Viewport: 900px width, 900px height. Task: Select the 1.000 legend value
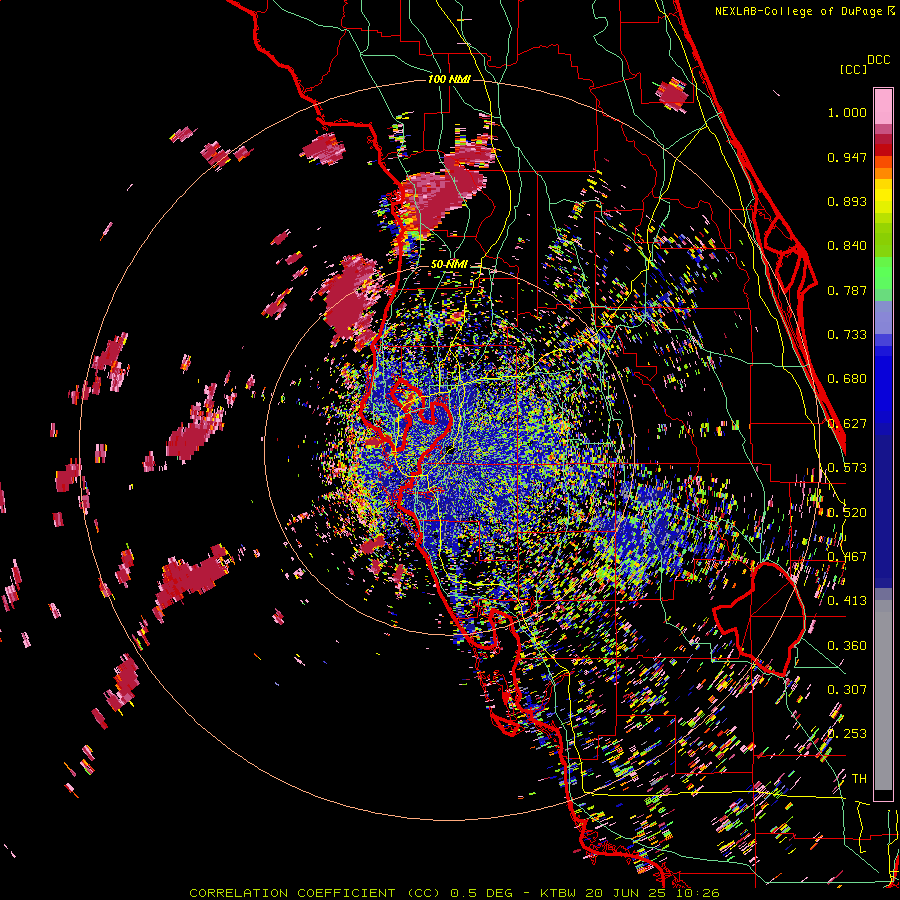click(x=847, y=112)
